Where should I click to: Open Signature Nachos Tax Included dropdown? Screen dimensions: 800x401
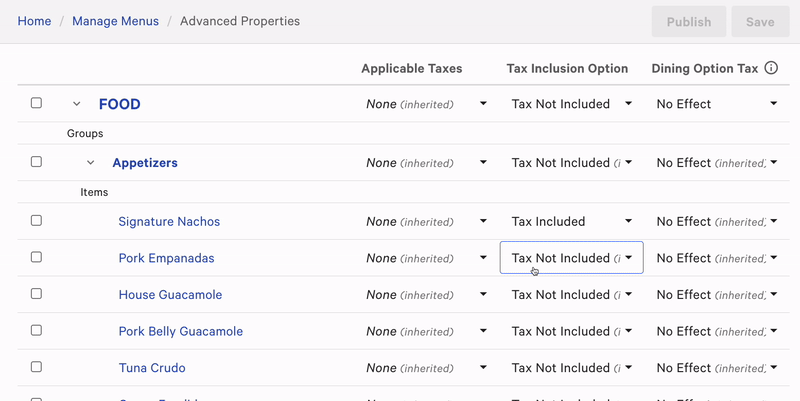point(571,221)
